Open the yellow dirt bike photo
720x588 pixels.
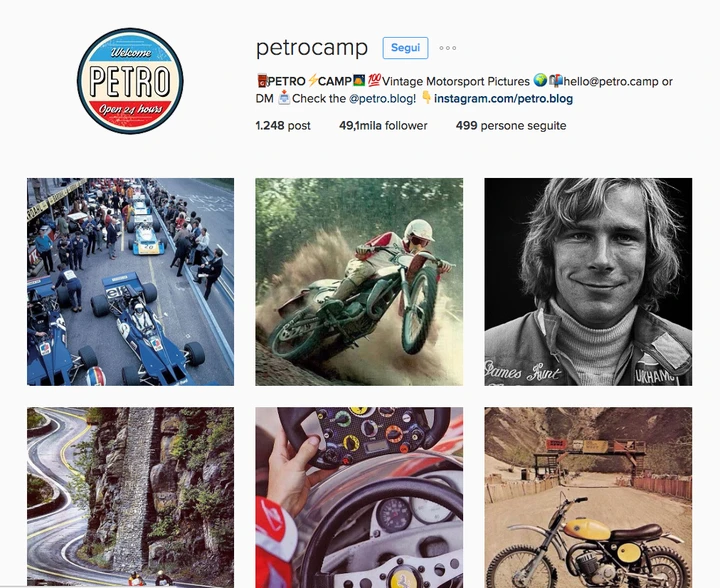pos(588,498)
